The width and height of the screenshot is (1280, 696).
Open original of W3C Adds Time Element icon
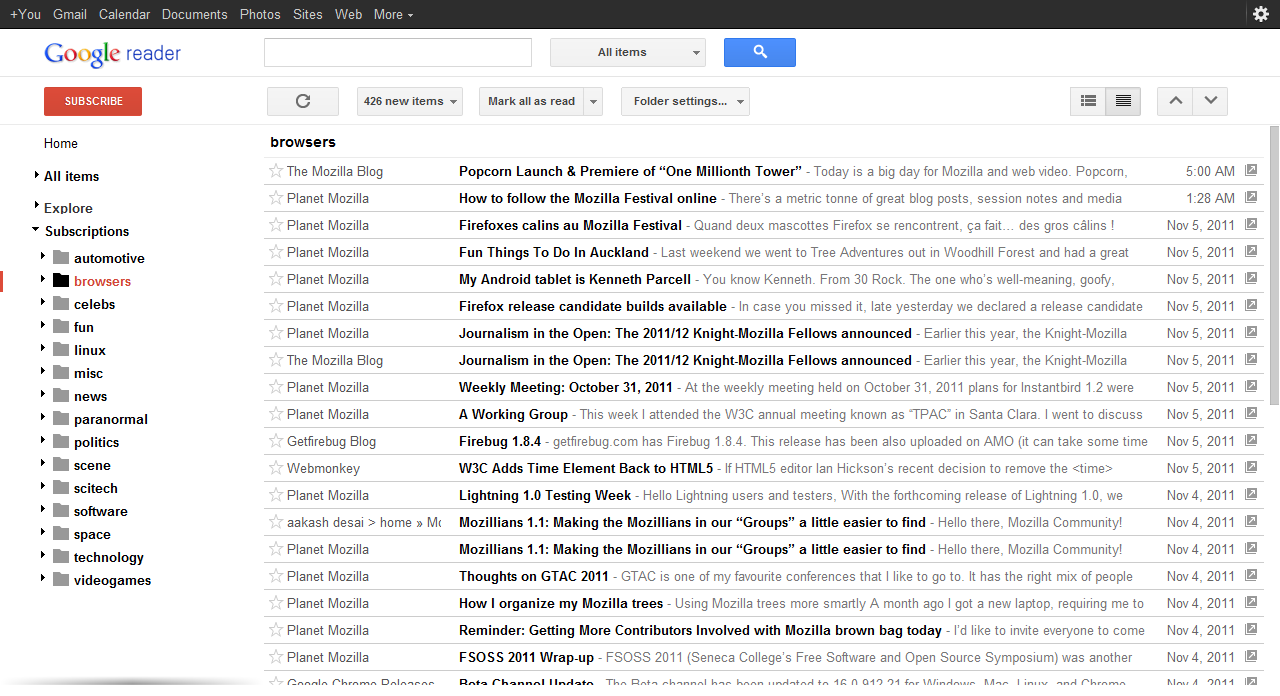(x=1251, y=468)
